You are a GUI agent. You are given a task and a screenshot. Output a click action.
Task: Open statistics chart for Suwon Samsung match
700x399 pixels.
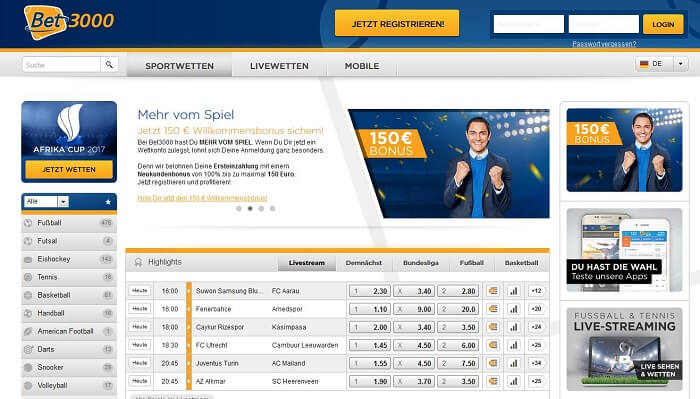[x=514, y=291]
